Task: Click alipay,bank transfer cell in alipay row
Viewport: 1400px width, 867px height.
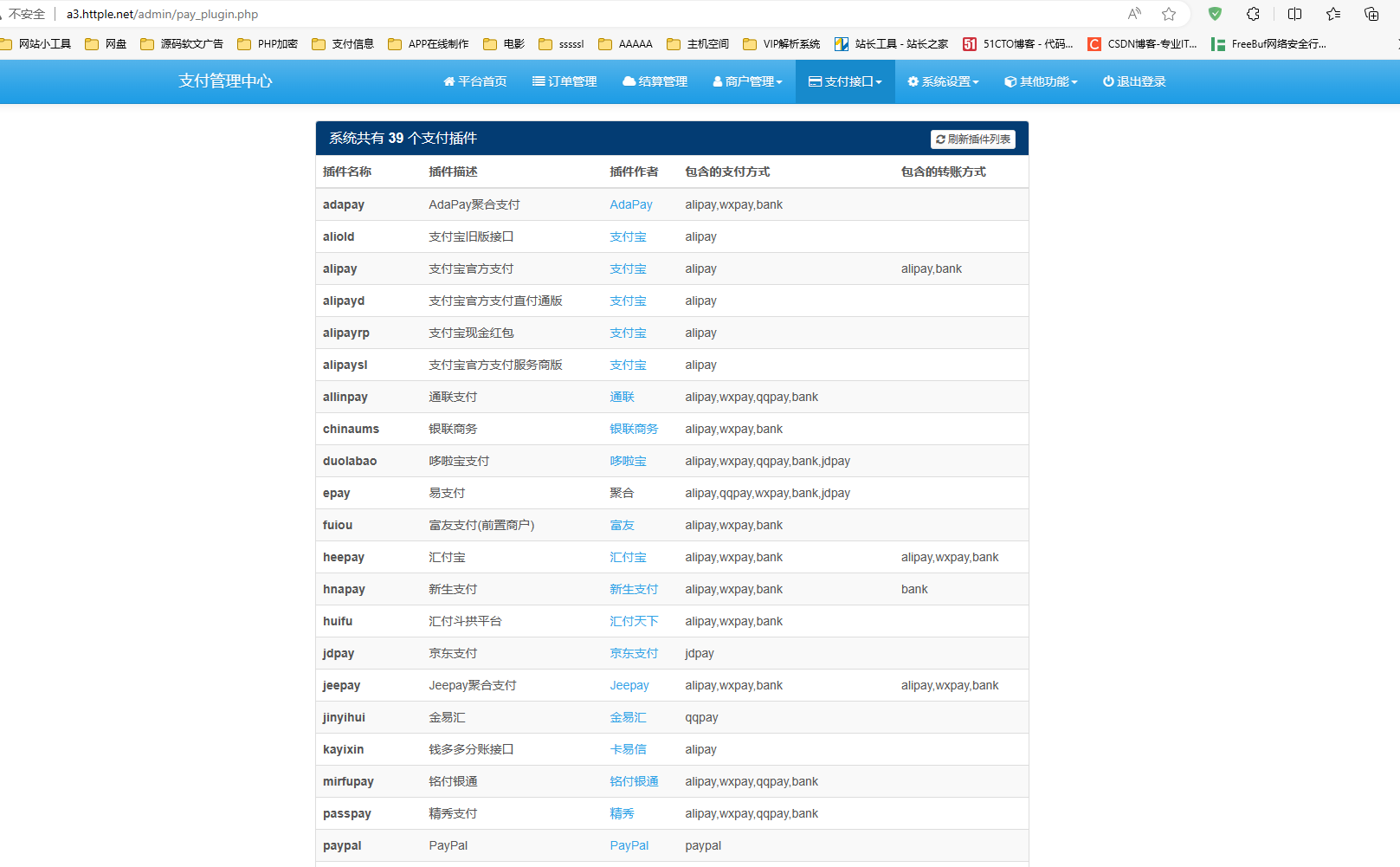Action: tap(931, 269)
